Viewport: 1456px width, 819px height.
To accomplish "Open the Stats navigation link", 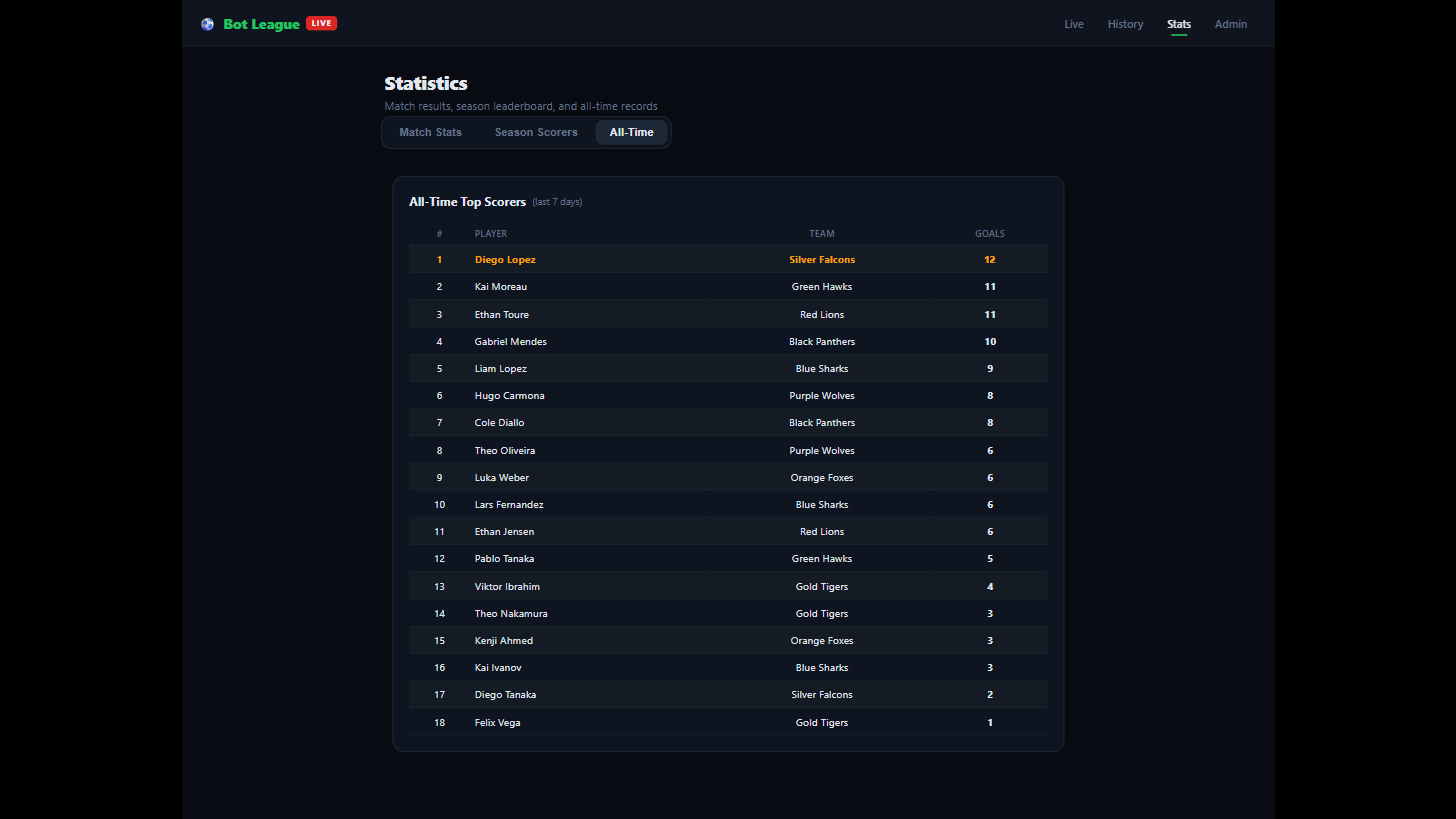I will click(x=1179, y=24).
